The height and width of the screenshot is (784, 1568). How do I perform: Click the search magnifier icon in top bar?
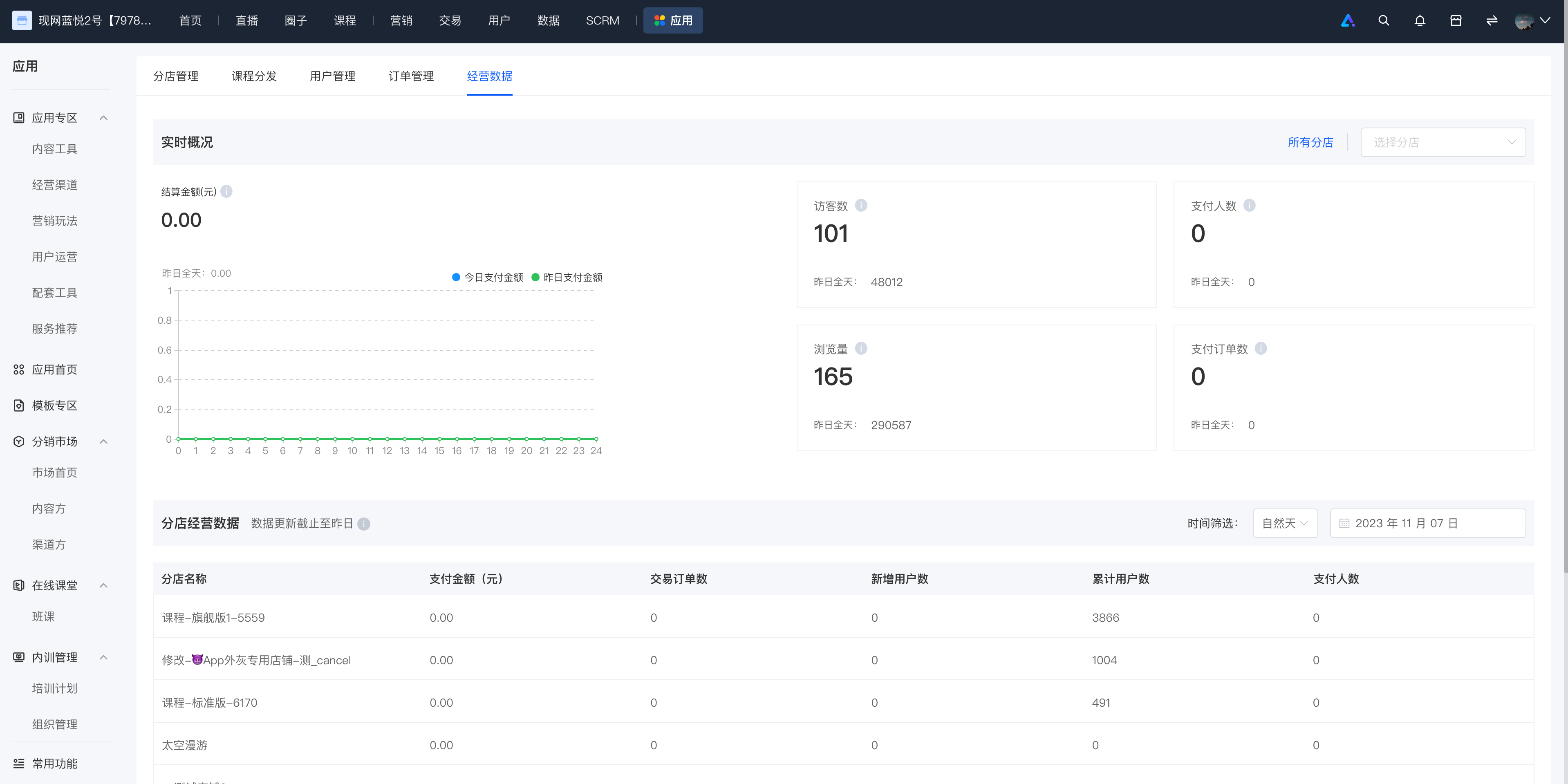point(1384,21)
